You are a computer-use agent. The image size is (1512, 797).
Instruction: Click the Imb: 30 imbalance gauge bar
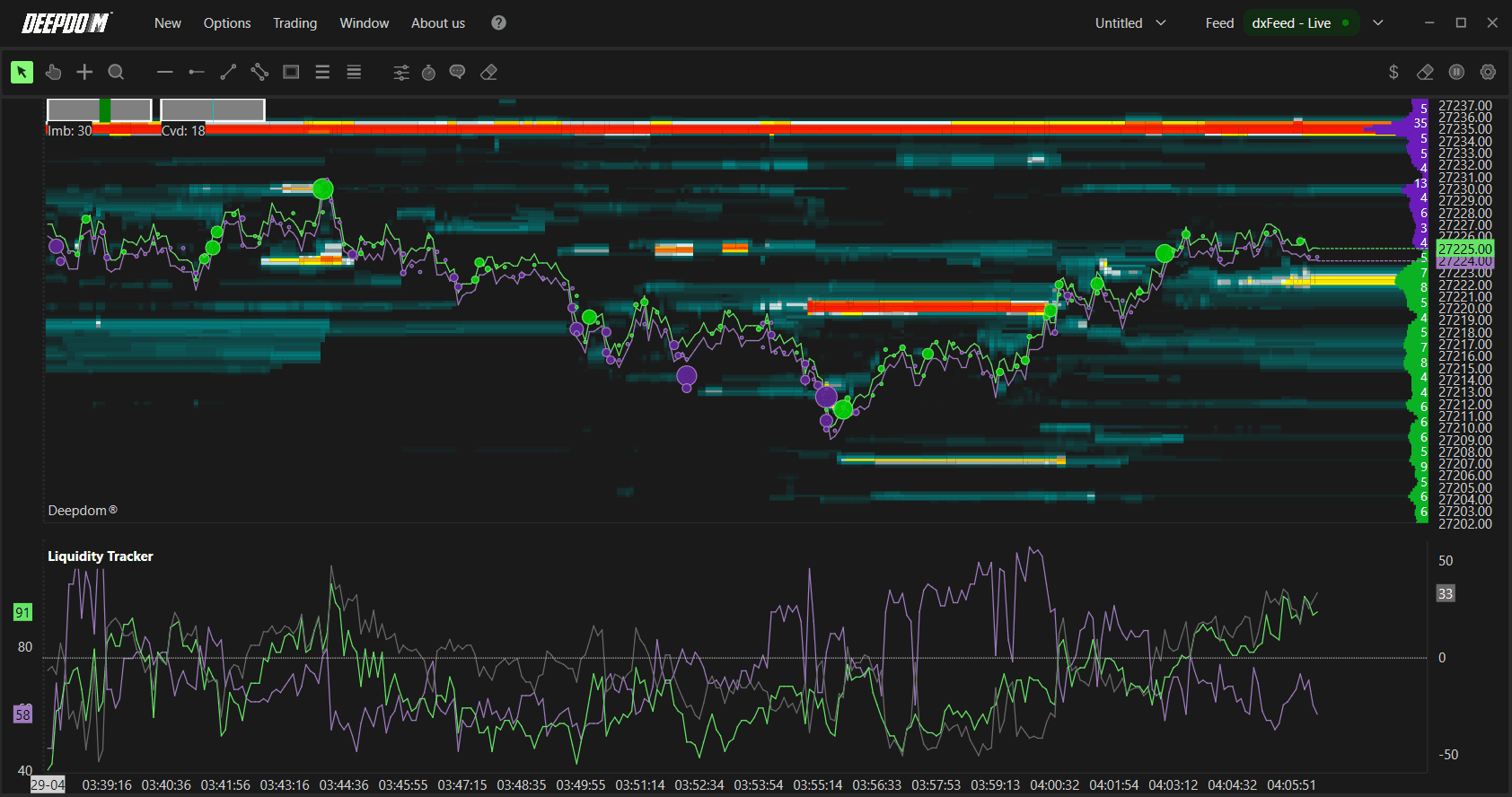click(100, 110)
